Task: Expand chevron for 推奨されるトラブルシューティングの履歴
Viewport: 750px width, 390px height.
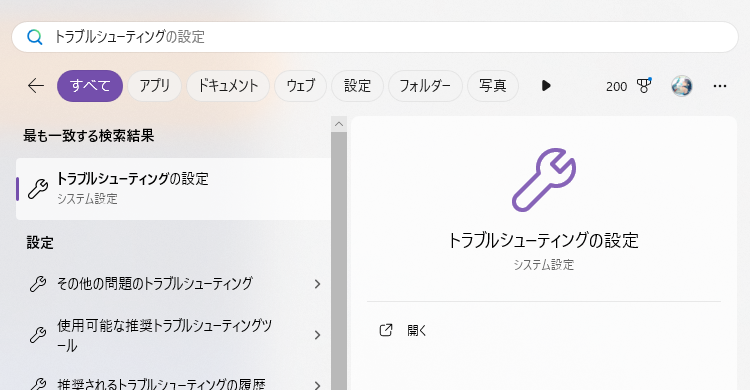Action: pos(317,385)
